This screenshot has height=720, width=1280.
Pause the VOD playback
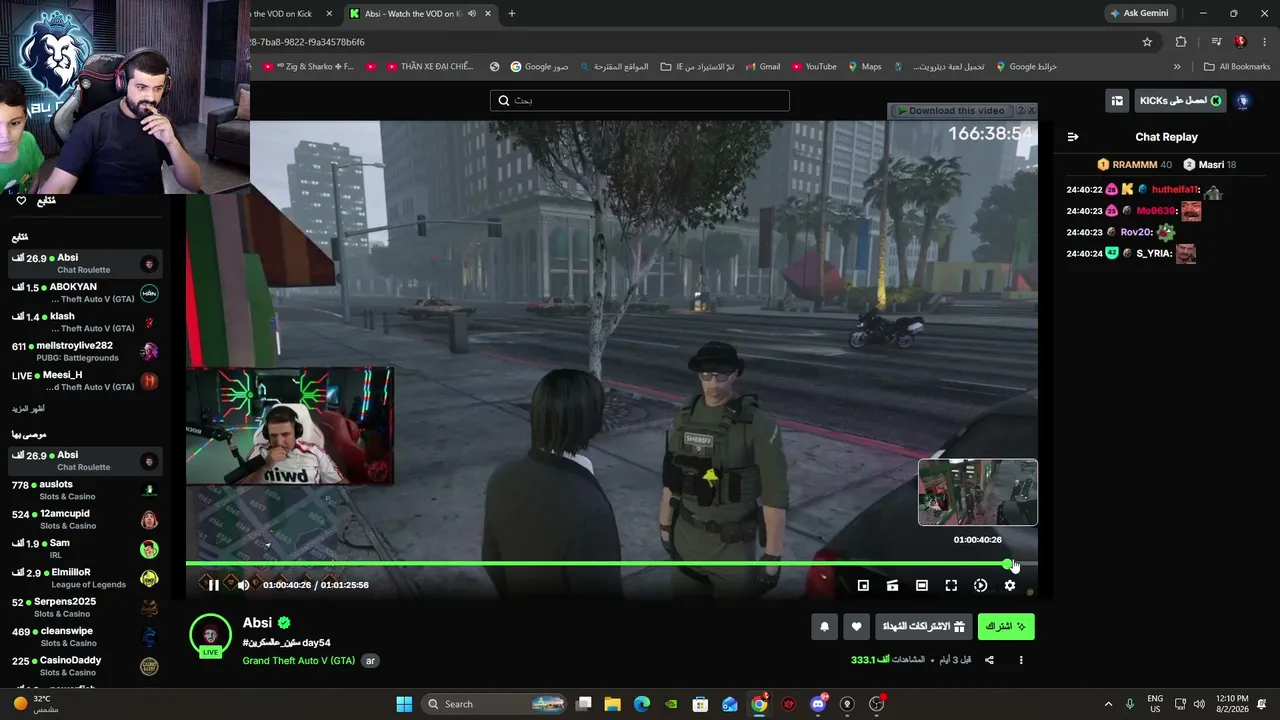coord(213,585)
